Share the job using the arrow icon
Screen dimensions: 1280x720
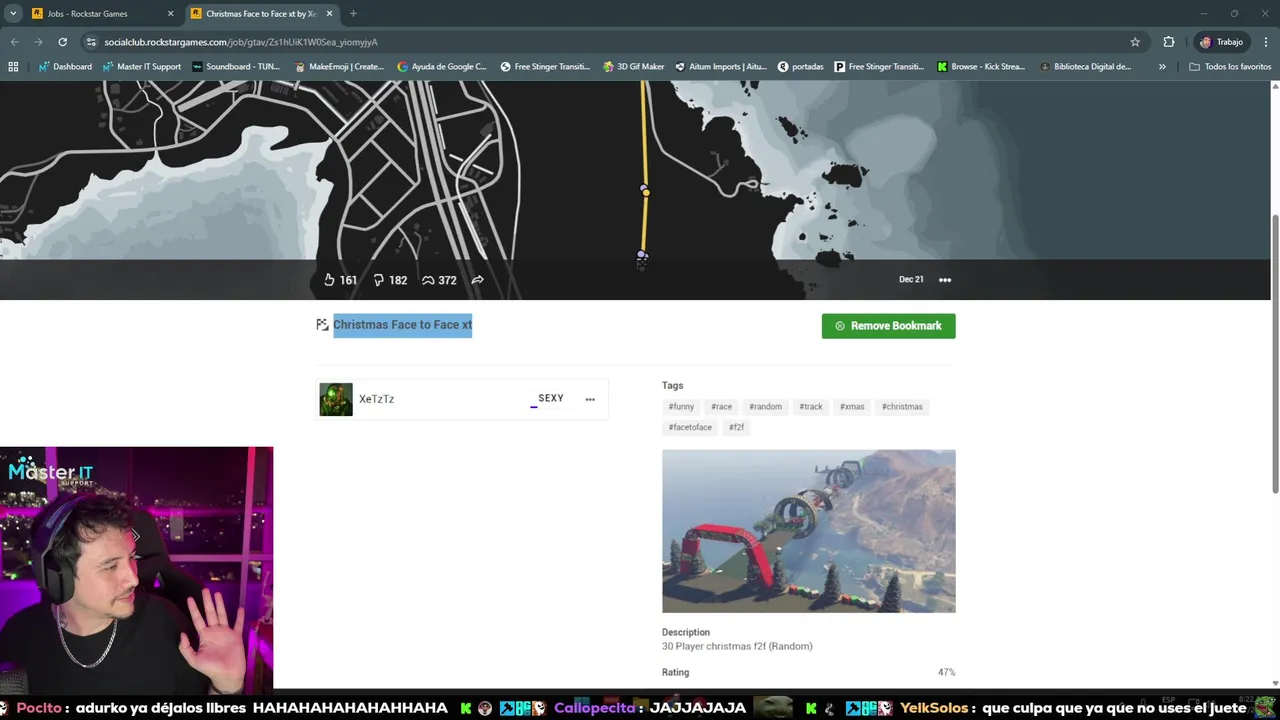pyautogui.click(x=478, y=280)
